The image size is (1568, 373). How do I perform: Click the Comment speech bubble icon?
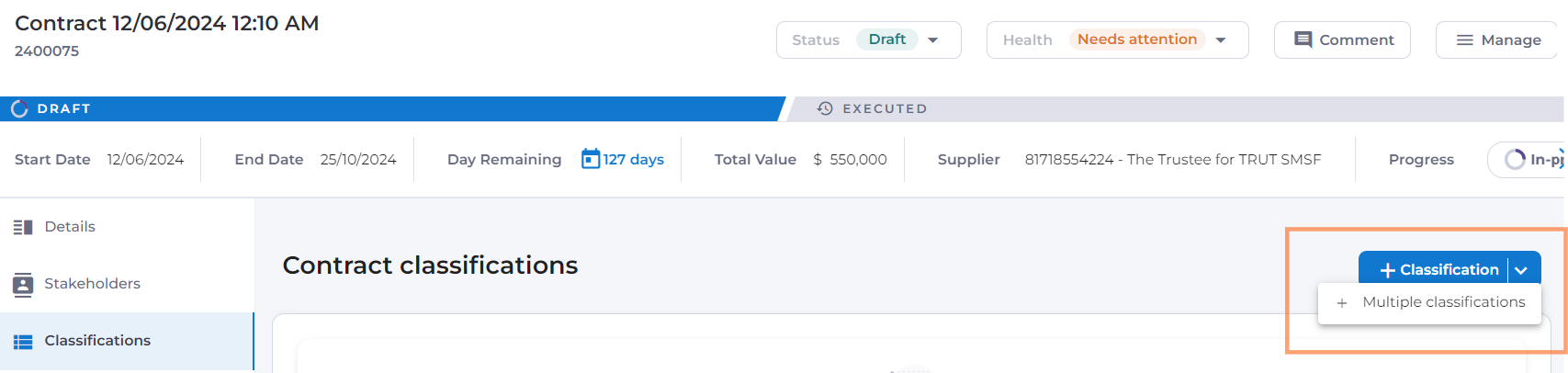pos(1303,40)
